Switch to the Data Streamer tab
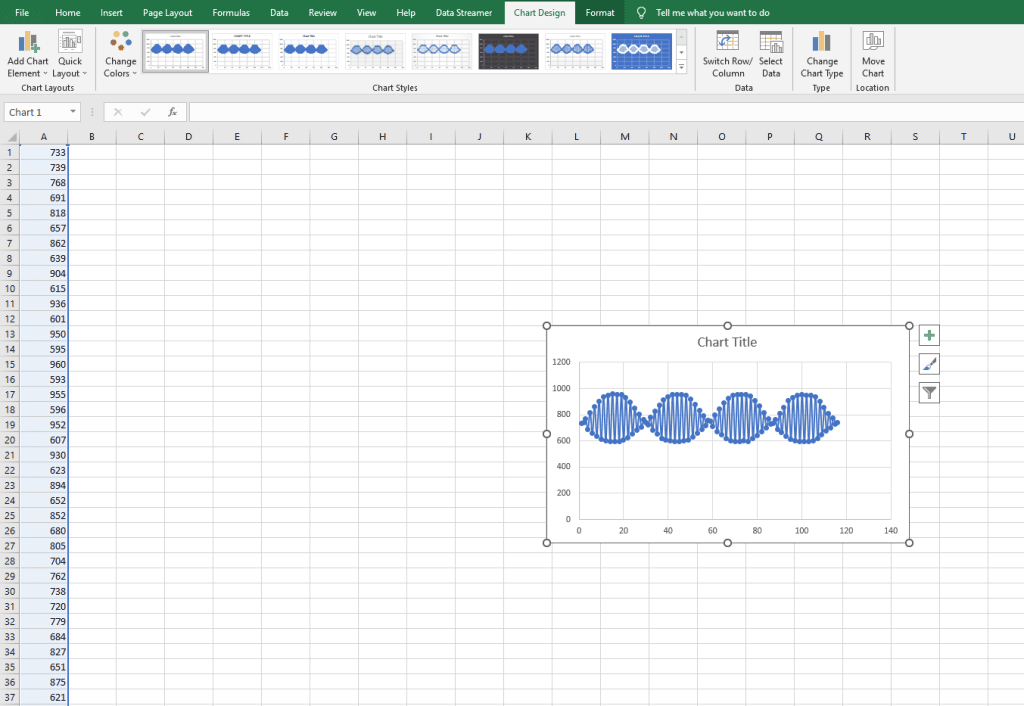This screenshot has height=706, width=1024. (464, 12)
